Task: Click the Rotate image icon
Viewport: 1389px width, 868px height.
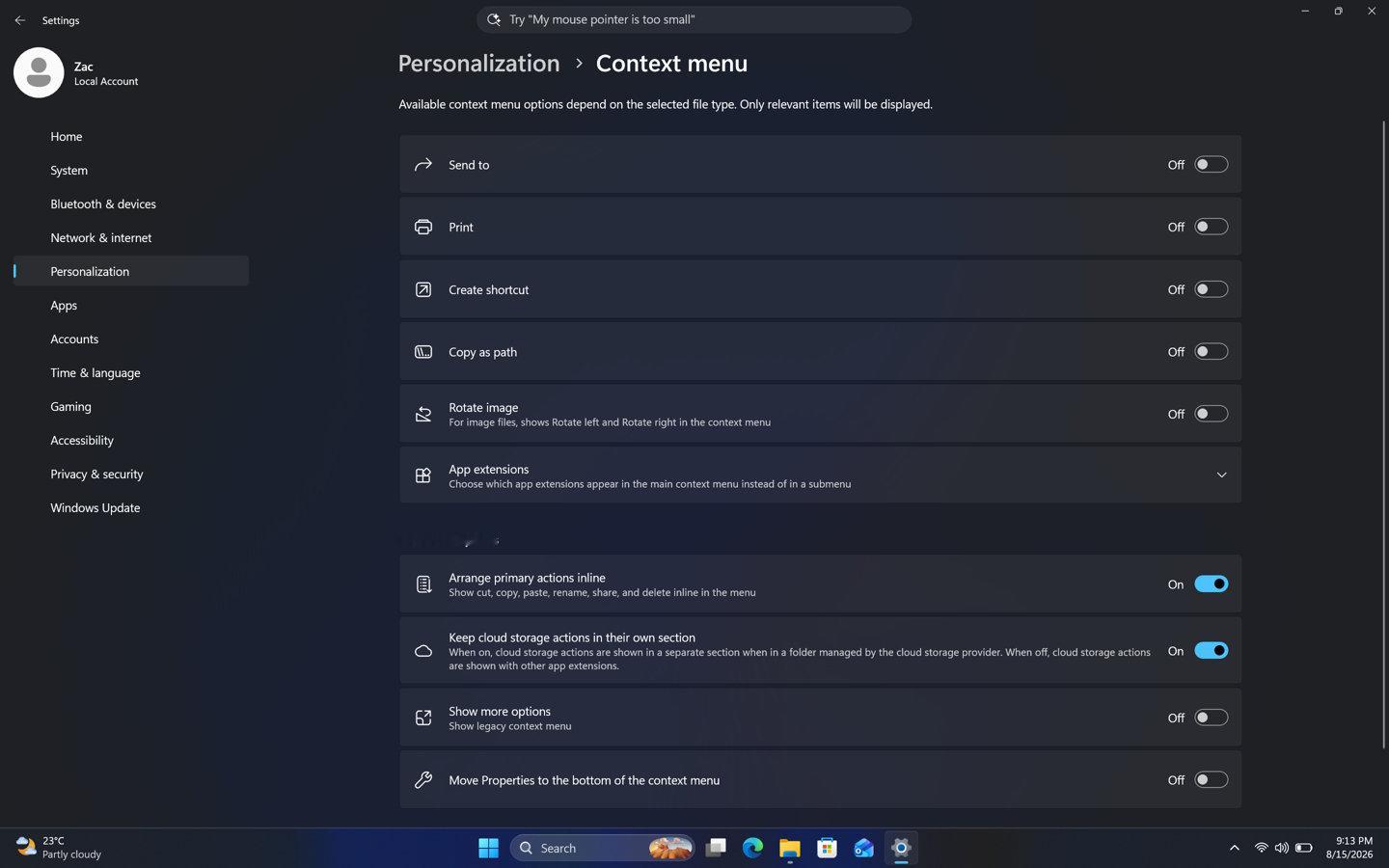Action: (x=422, y=414)
